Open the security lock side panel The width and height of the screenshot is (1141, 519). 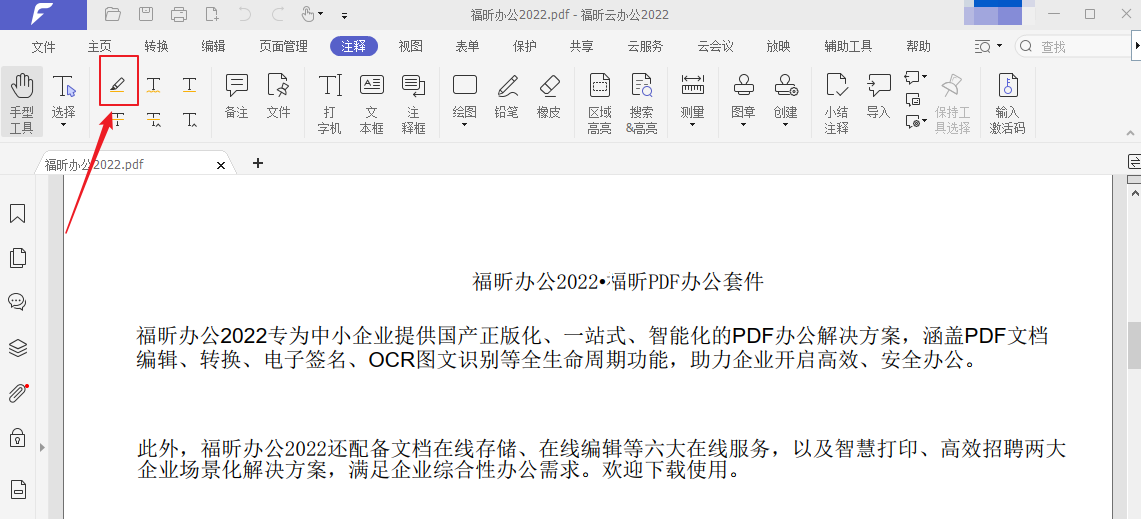coord(17,437)
